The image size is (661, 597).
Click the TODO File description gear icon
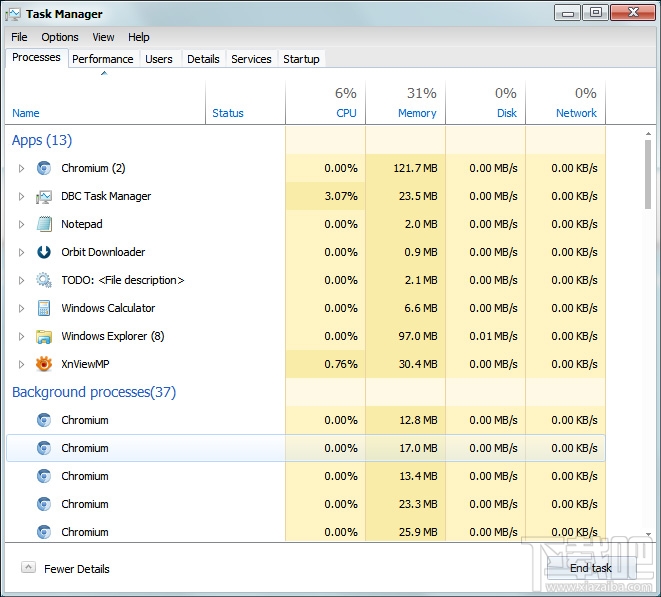tap(44, 280)
